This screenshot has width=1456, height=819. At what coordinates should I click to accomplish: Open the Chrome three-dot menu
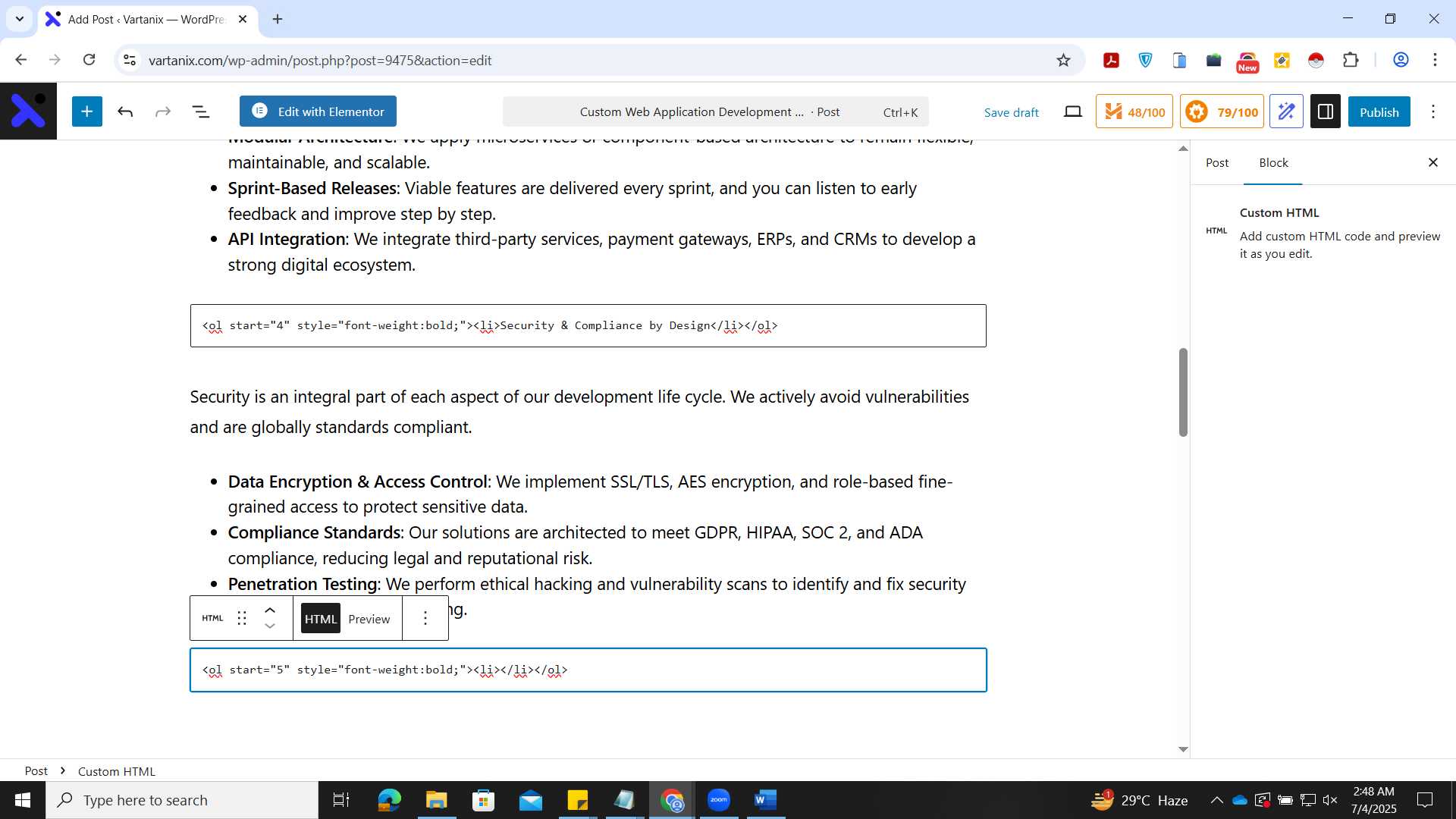tap(1435, 60)
